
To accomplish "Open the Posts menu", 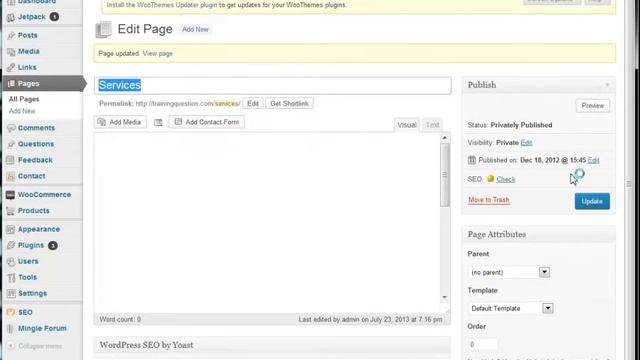I will click(x=27, y=36).
